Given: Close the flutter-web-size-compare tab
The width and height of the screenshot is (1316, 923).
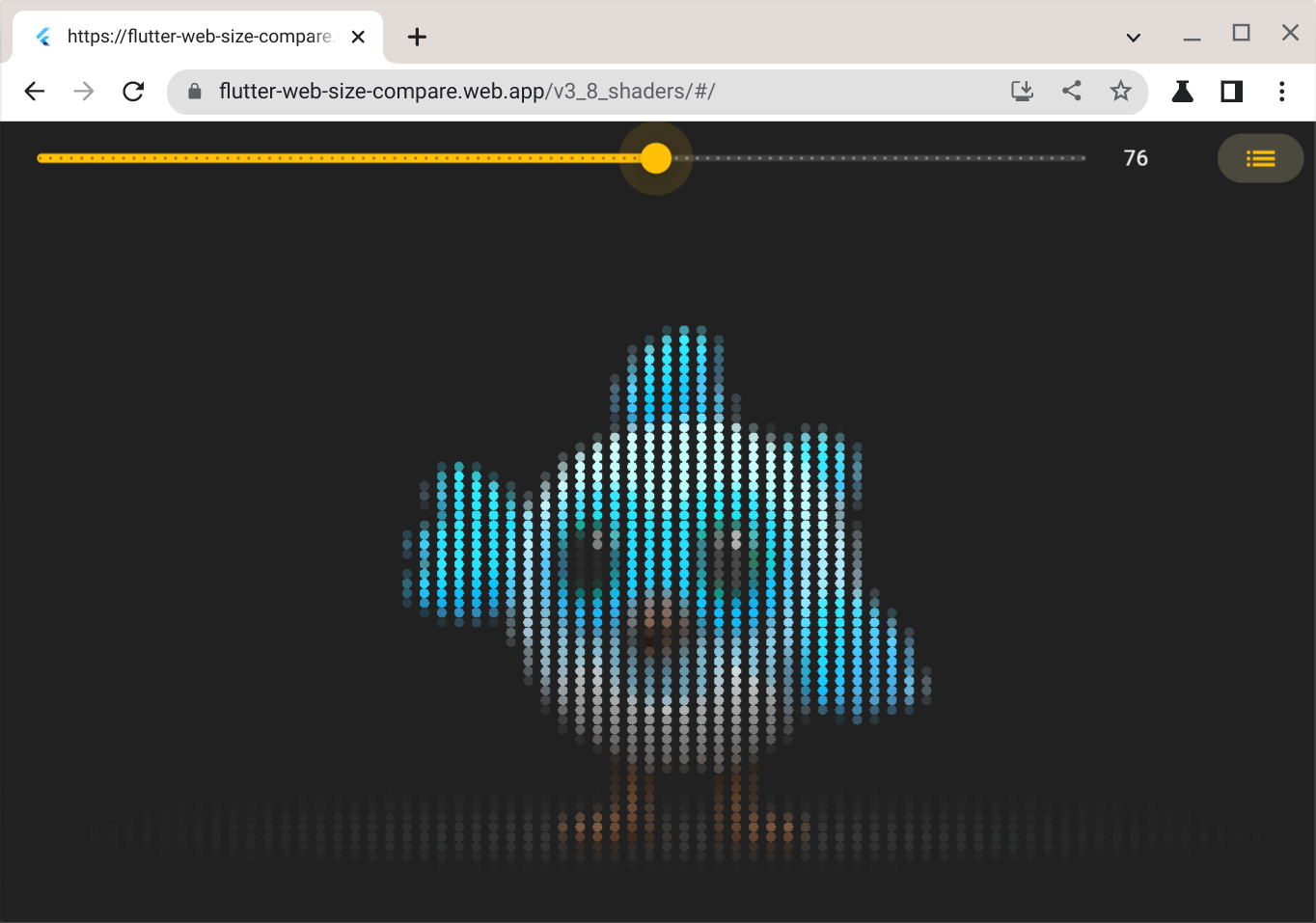Looking at the screenshot, I should click(358, 37).
